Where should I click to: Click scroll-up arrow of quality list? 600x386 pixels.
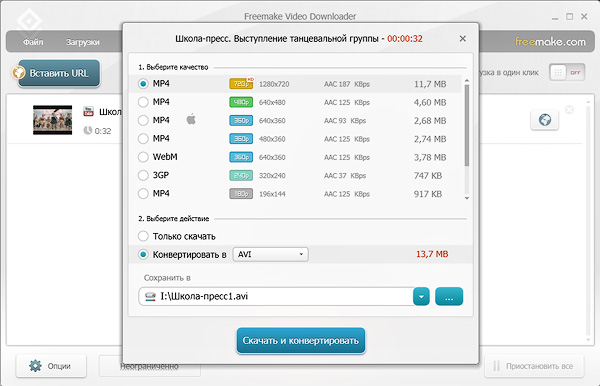(x=466, y=81)
